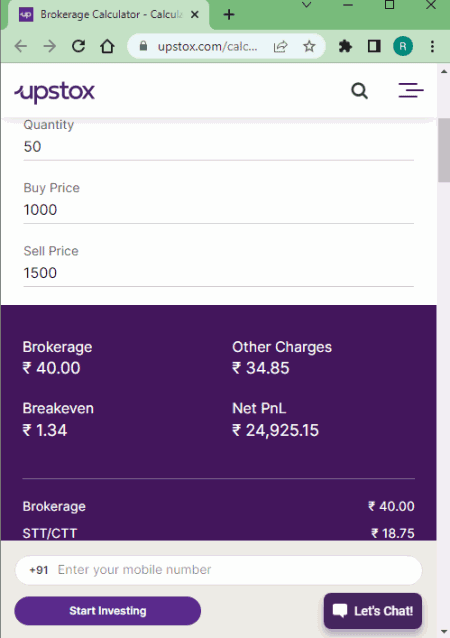This screenshot has width=450, height=638.
Task: Toggle the browser side panel icon
Action: (374, 46)
